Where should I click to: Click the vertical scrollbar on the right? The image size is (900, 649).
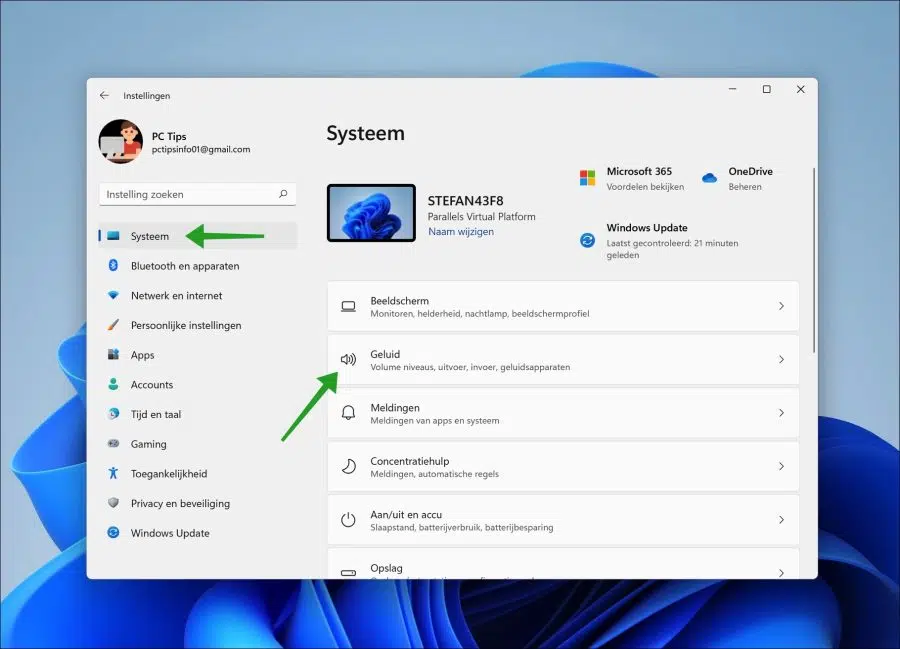(814, 260)
